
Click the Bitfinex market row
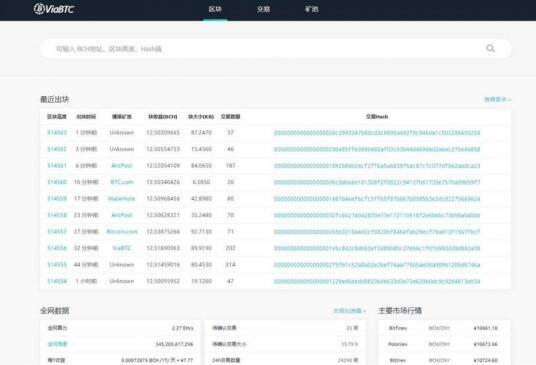pyautogui.click(x=444, y=328)
